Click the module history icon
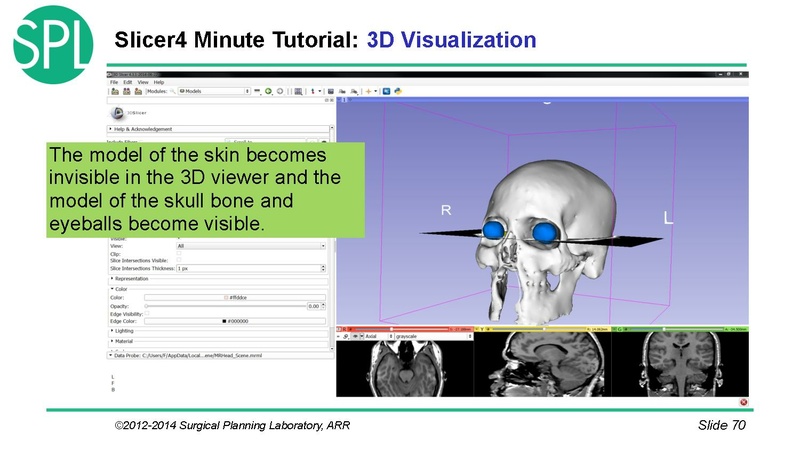The image size is (800, 450). (x=257, y=91)
